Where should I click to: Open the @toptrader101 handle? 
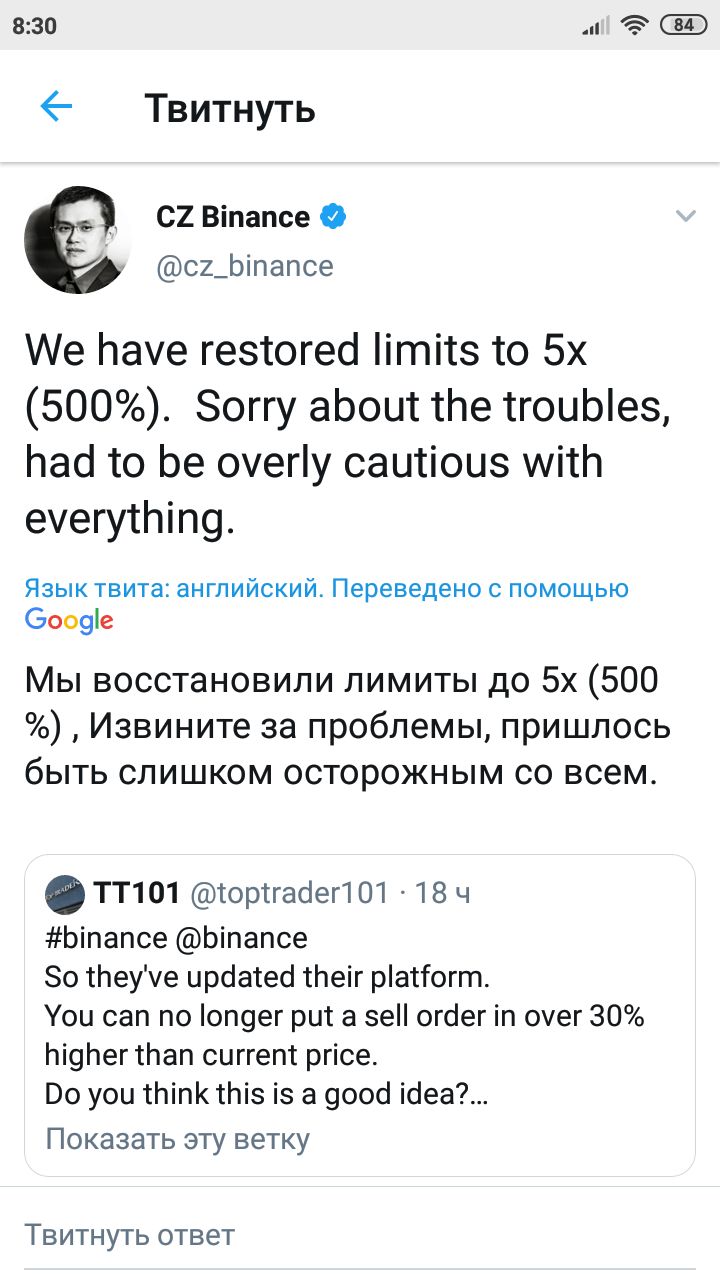289,892
